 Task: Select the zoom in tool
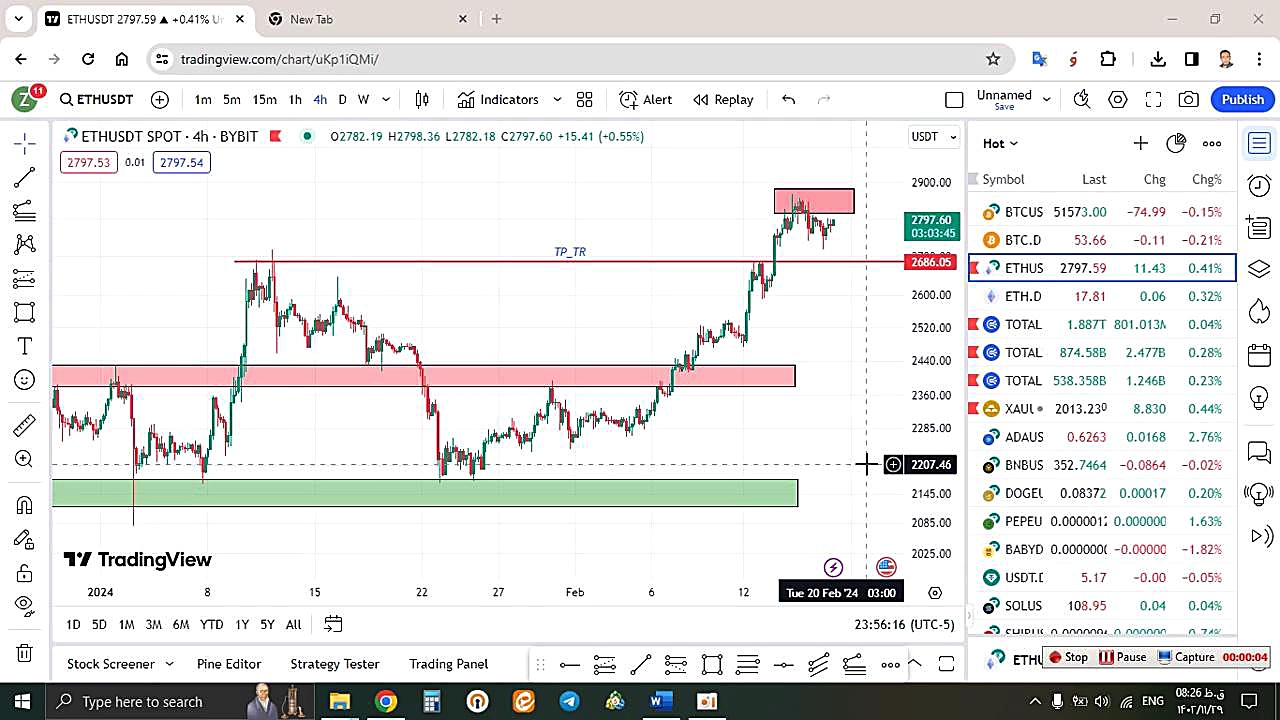[x=25, y=459]
